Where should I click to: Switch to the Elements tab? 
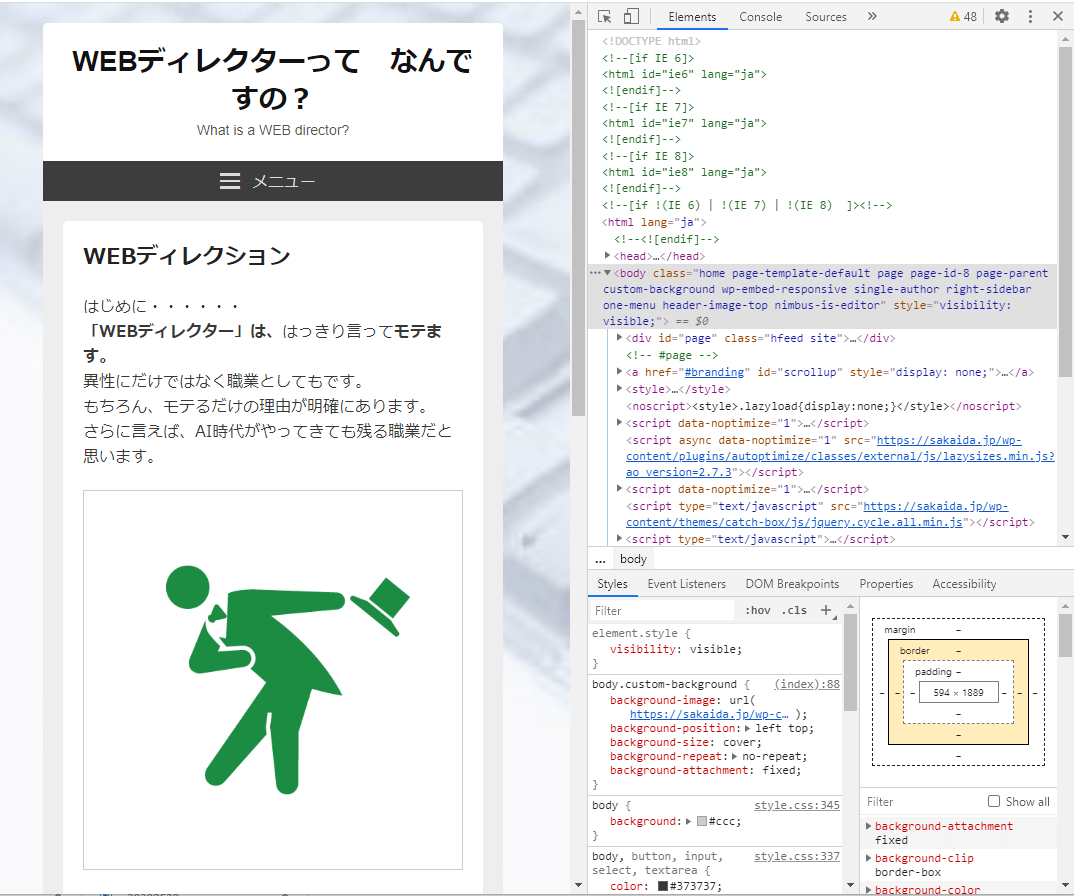(x=692, y=17)
